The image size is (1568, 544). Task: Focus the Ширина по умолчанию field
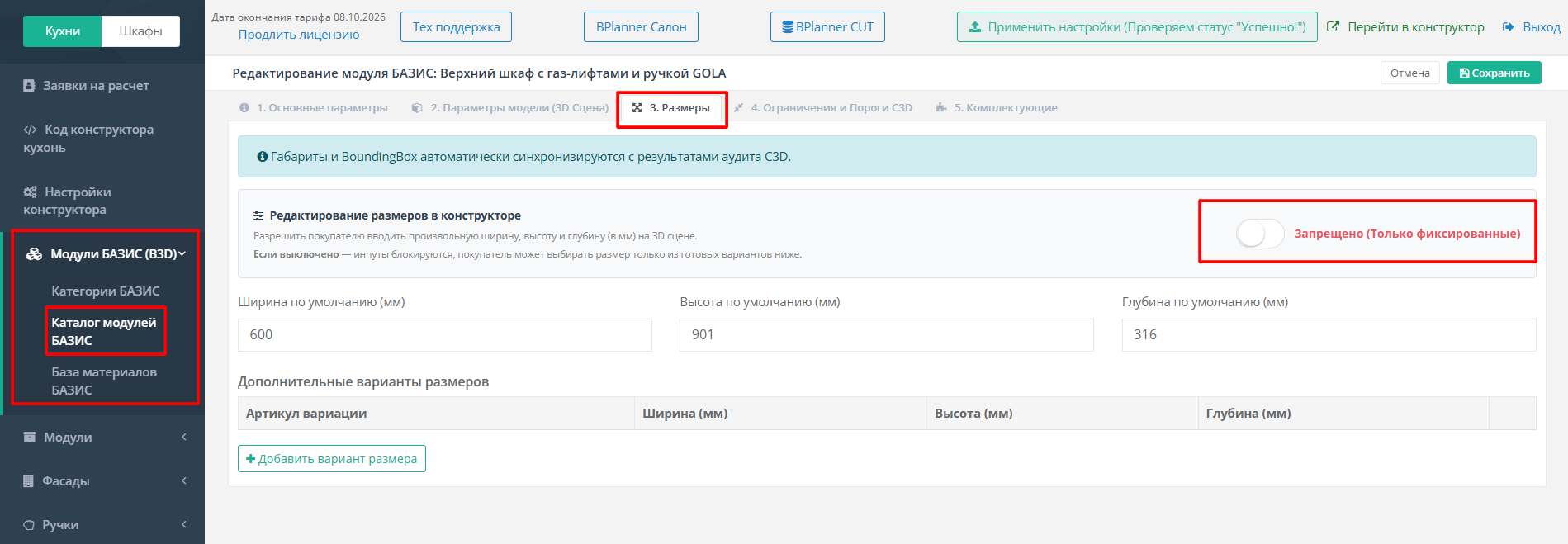[x=445, y=334]
